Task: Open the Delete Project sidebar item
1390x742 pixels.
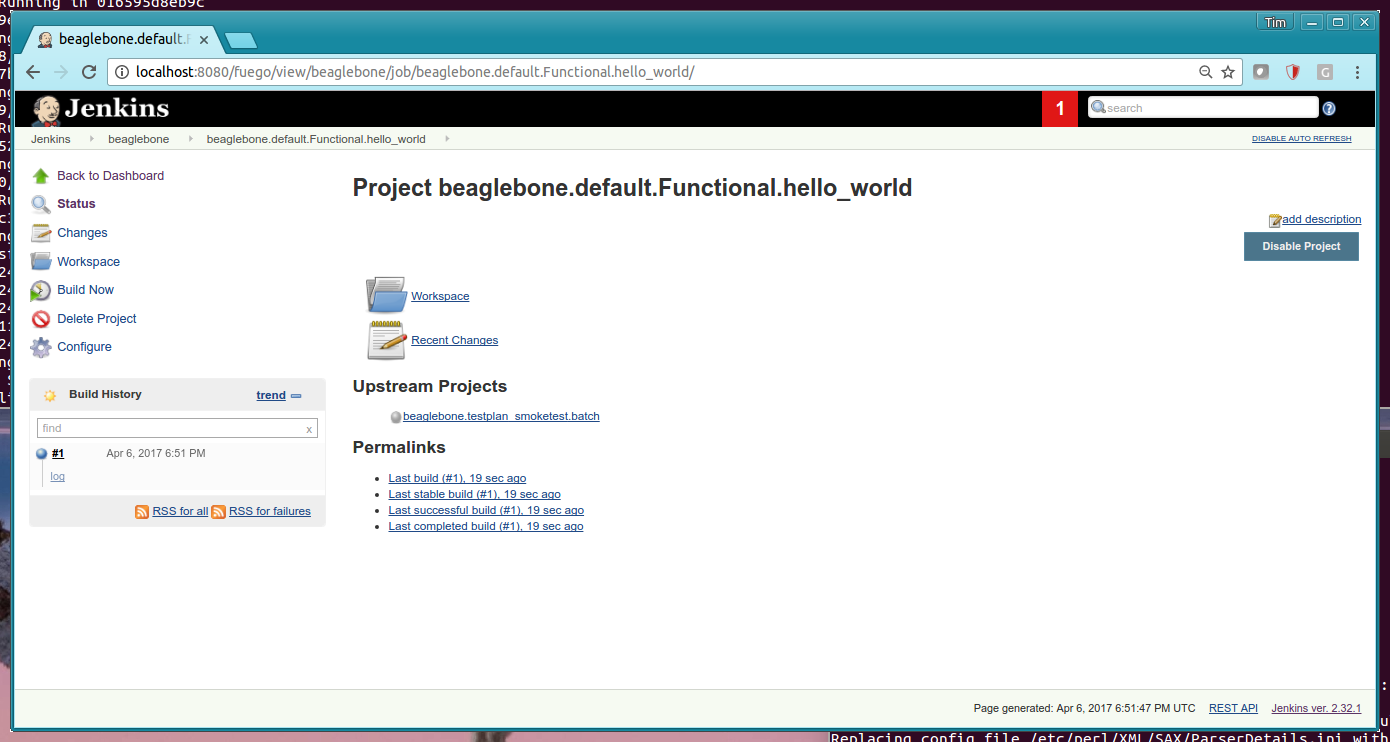Action: tap(97, 319)
